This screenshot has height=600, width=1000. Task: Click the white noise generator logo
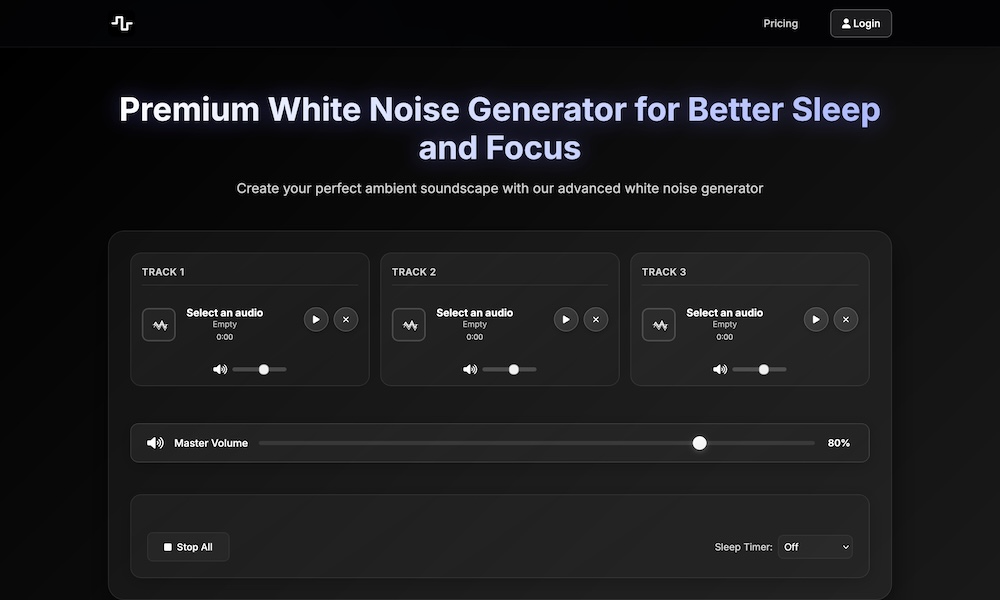click(x=121, y=23)
